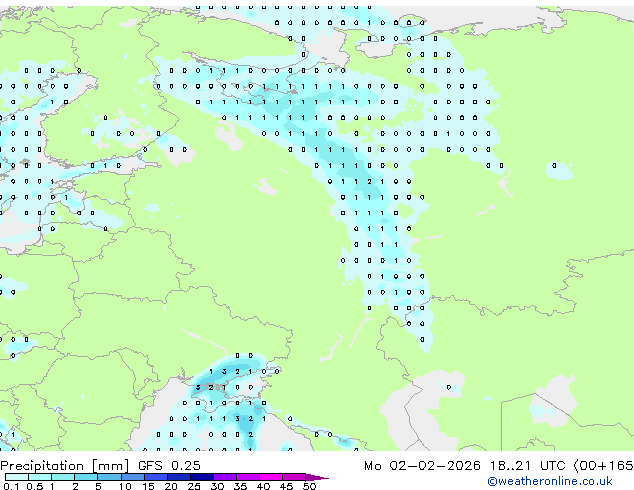Select the 2–5 mm legend color swatch
The image size is (634, 490).
click(x=86, y=477)
